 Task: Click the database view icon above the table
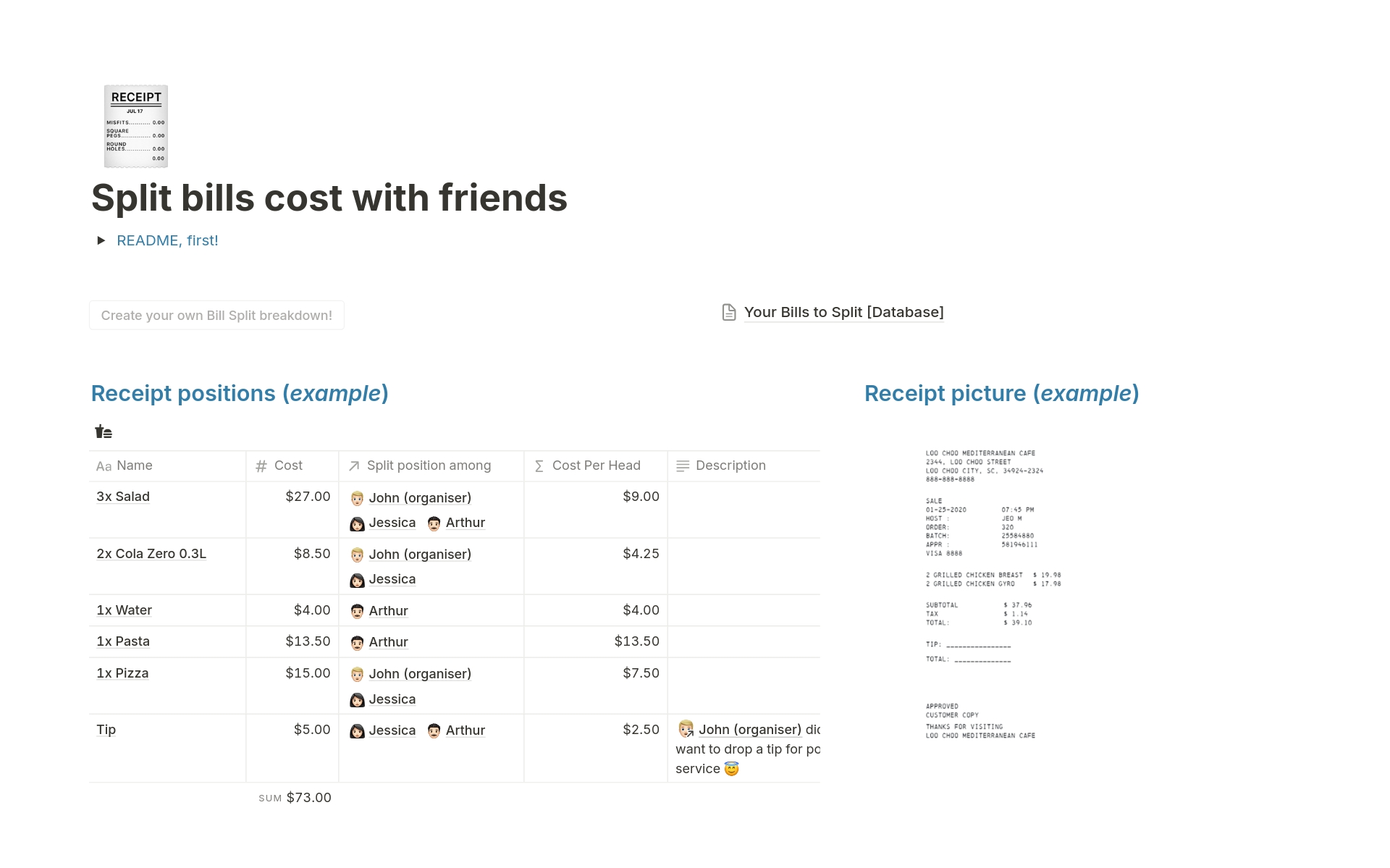(x=104, y=432)
